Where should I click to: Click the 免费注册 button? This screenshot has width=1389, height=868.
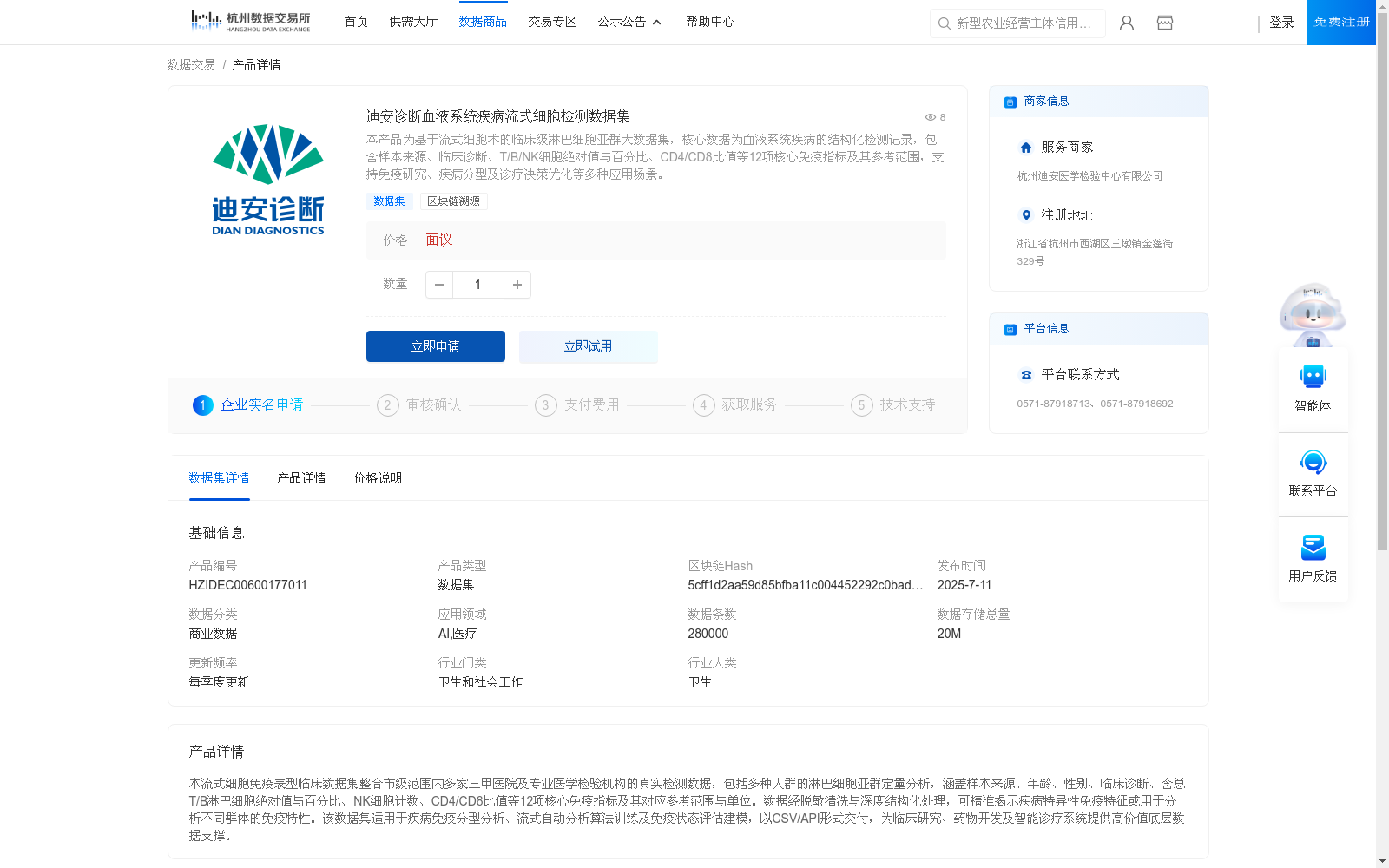pos(1341,23)
